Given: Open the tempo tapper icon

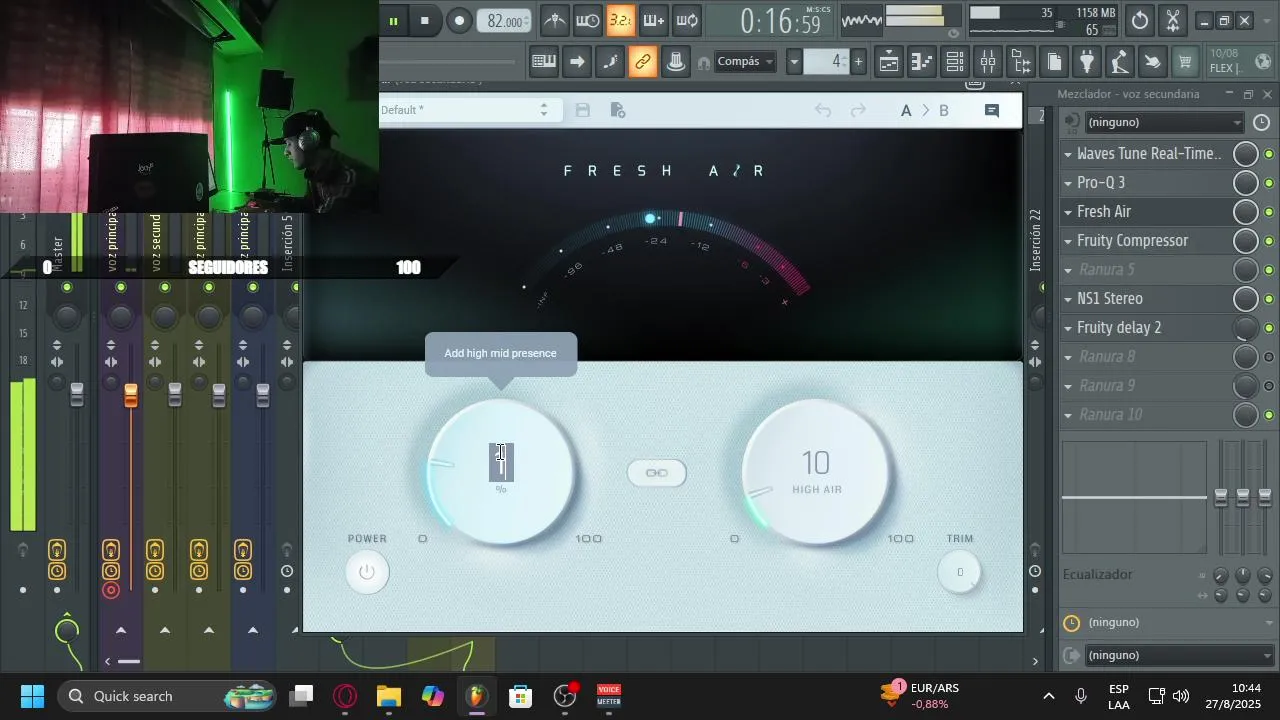Looking at the screenshot, I should (x=1120, y=62).
